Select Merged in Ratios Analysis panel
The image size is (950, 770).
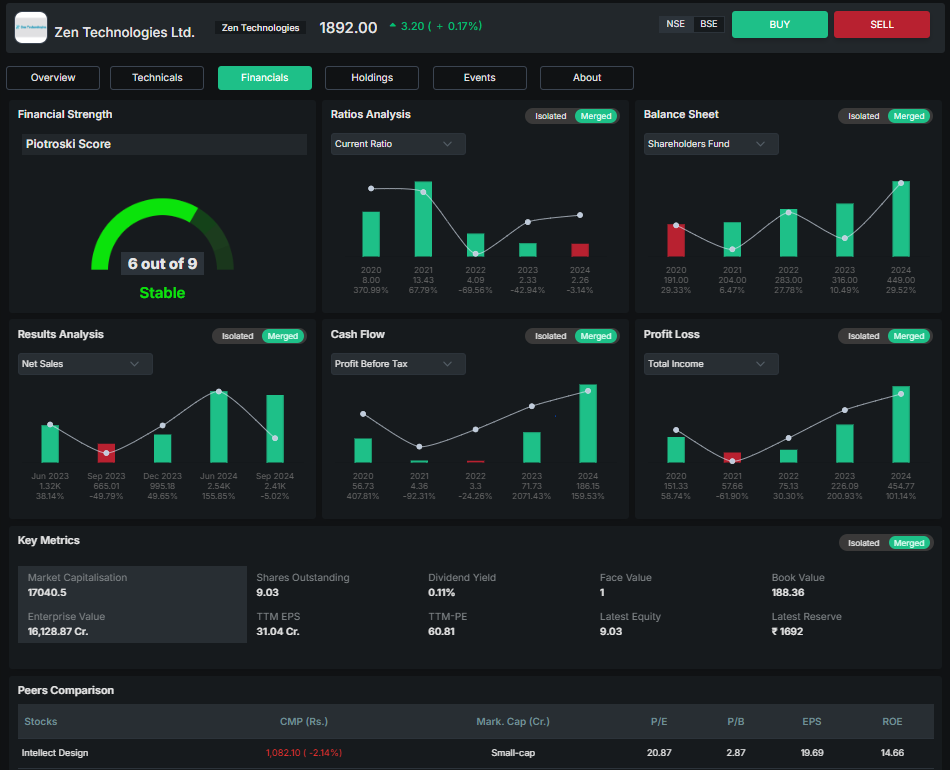596,116
